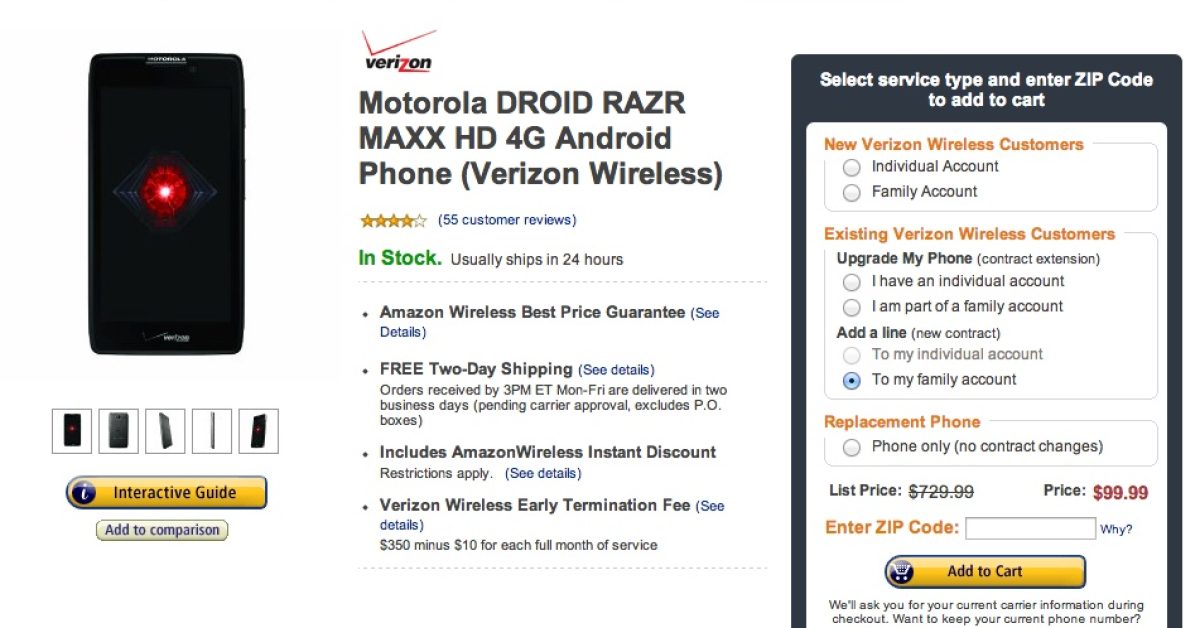
Task: Select the fifth phone thumbnail
Action: click(x=259, y=431)
